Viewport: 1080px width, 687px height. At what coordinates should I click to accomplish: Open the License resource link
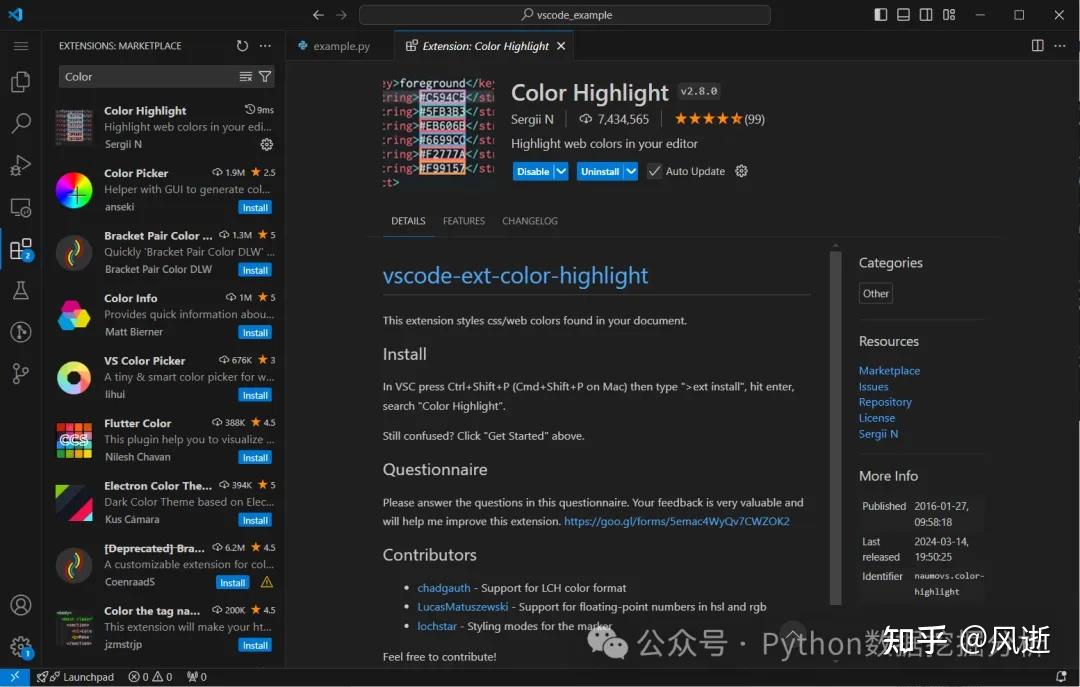(x=877, y=418)
